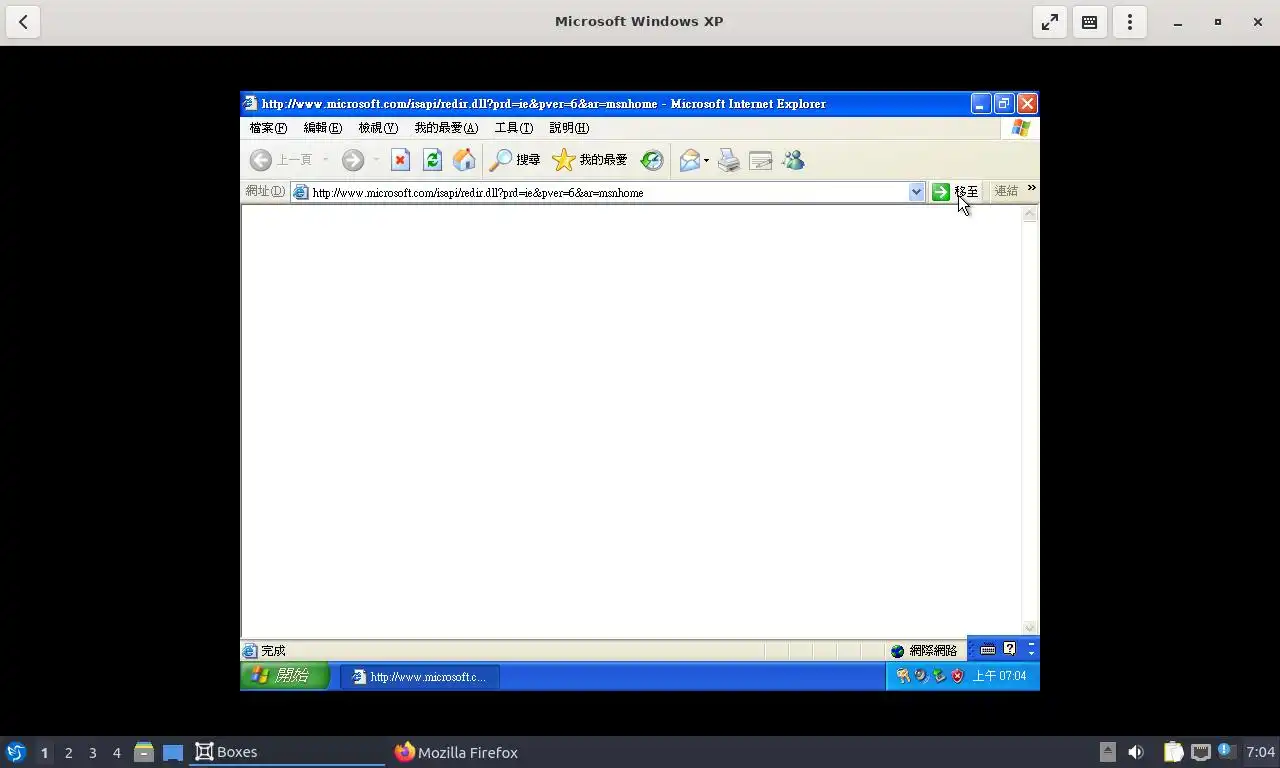Open the 我的最愛(A) menu
This screenshot has width=1280, height=768.
(x=446, y=128)
